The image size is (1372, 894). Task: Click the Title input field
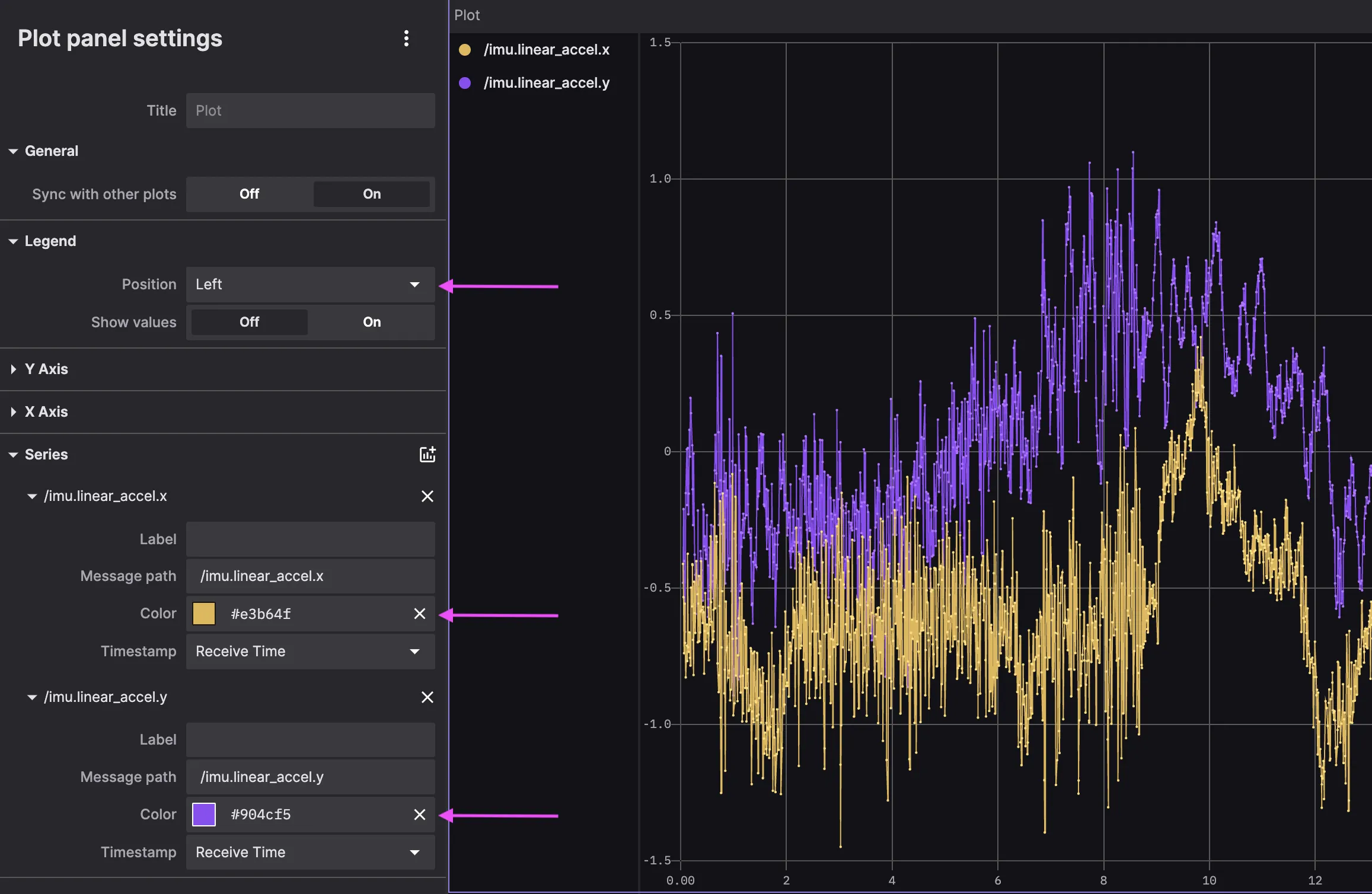point(310,111)
